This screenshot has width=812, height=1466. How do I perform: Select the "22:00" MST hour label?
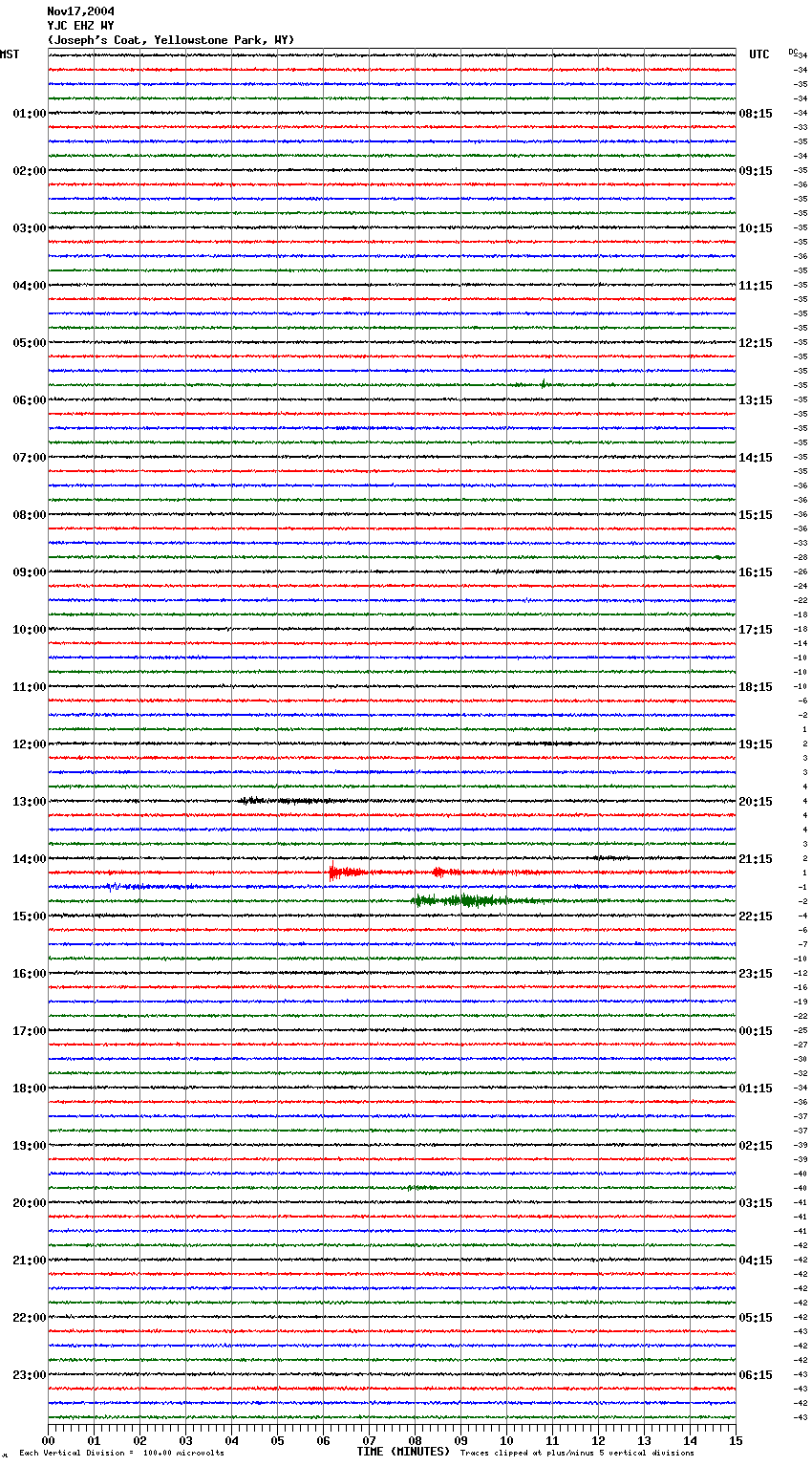click(30, 1318)
